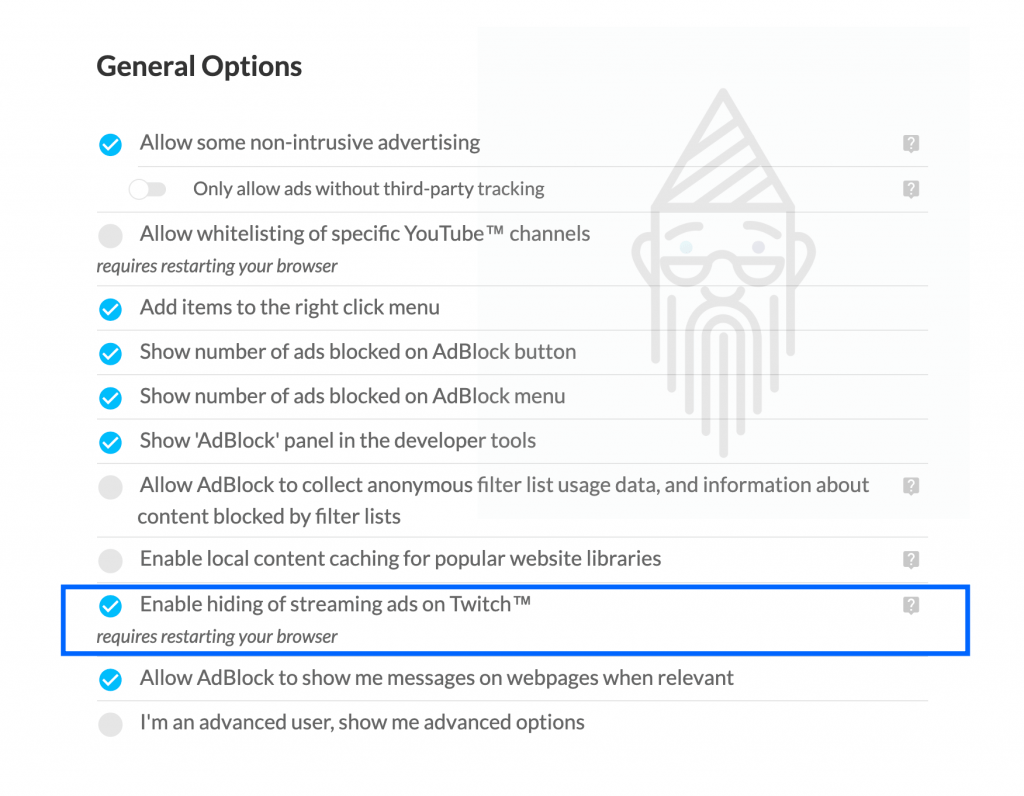1024x796 pixels.
Task: Open help icon for third-party tracking option
Action: click(911, 189)
